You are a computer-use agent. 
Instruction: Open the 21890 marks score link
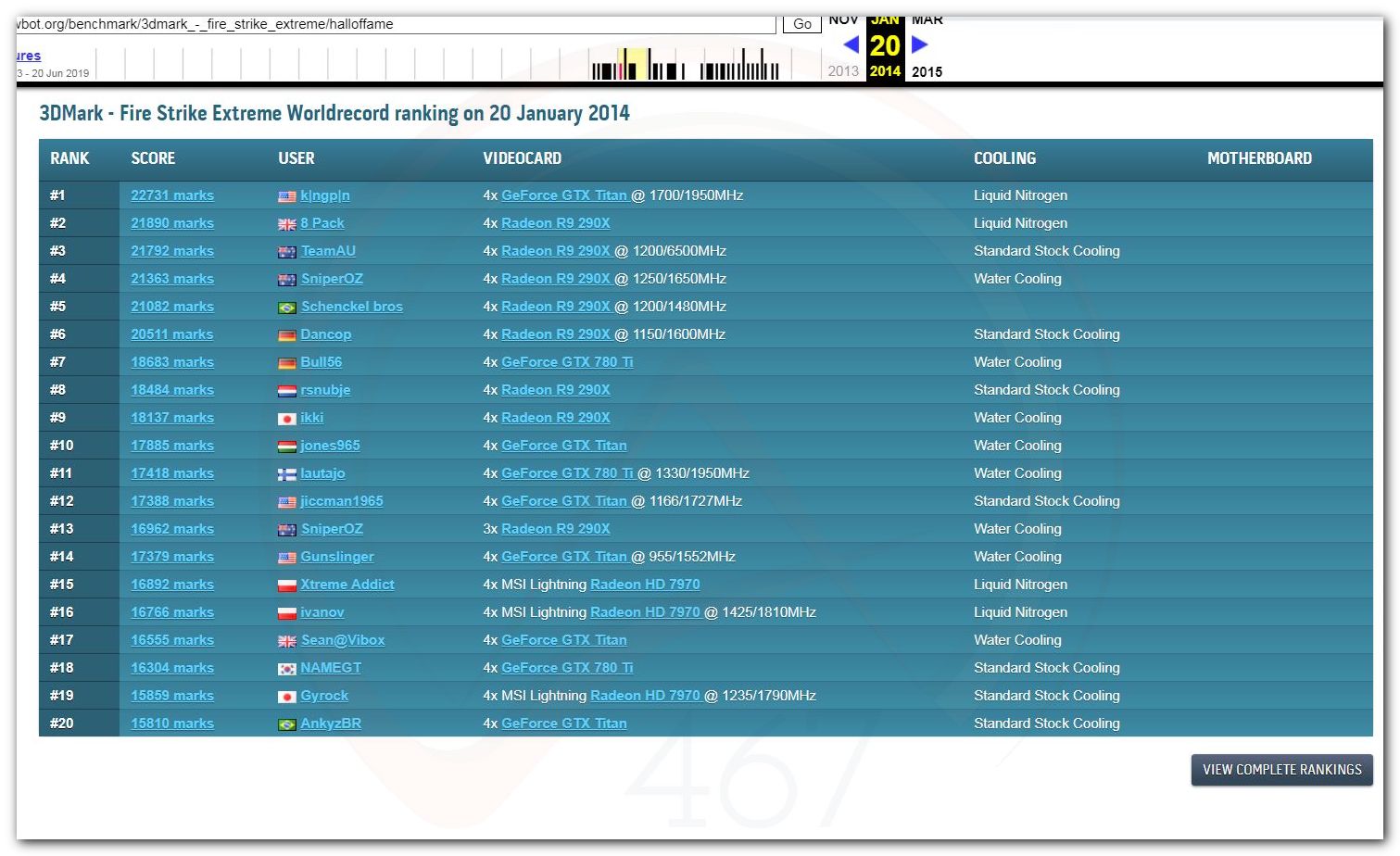point(172,223)
